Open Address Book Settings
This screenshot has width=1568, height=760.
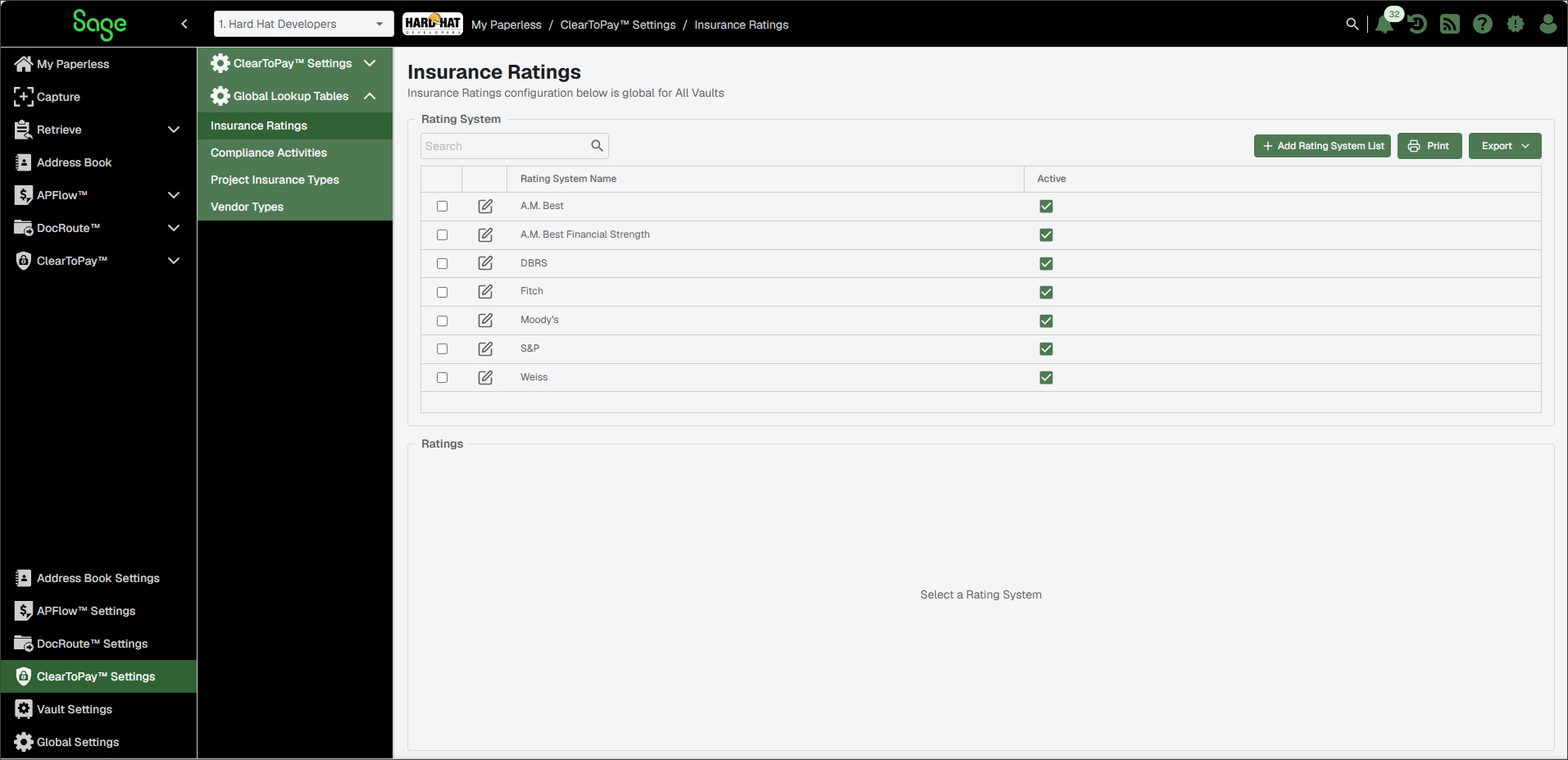point(98,578)
